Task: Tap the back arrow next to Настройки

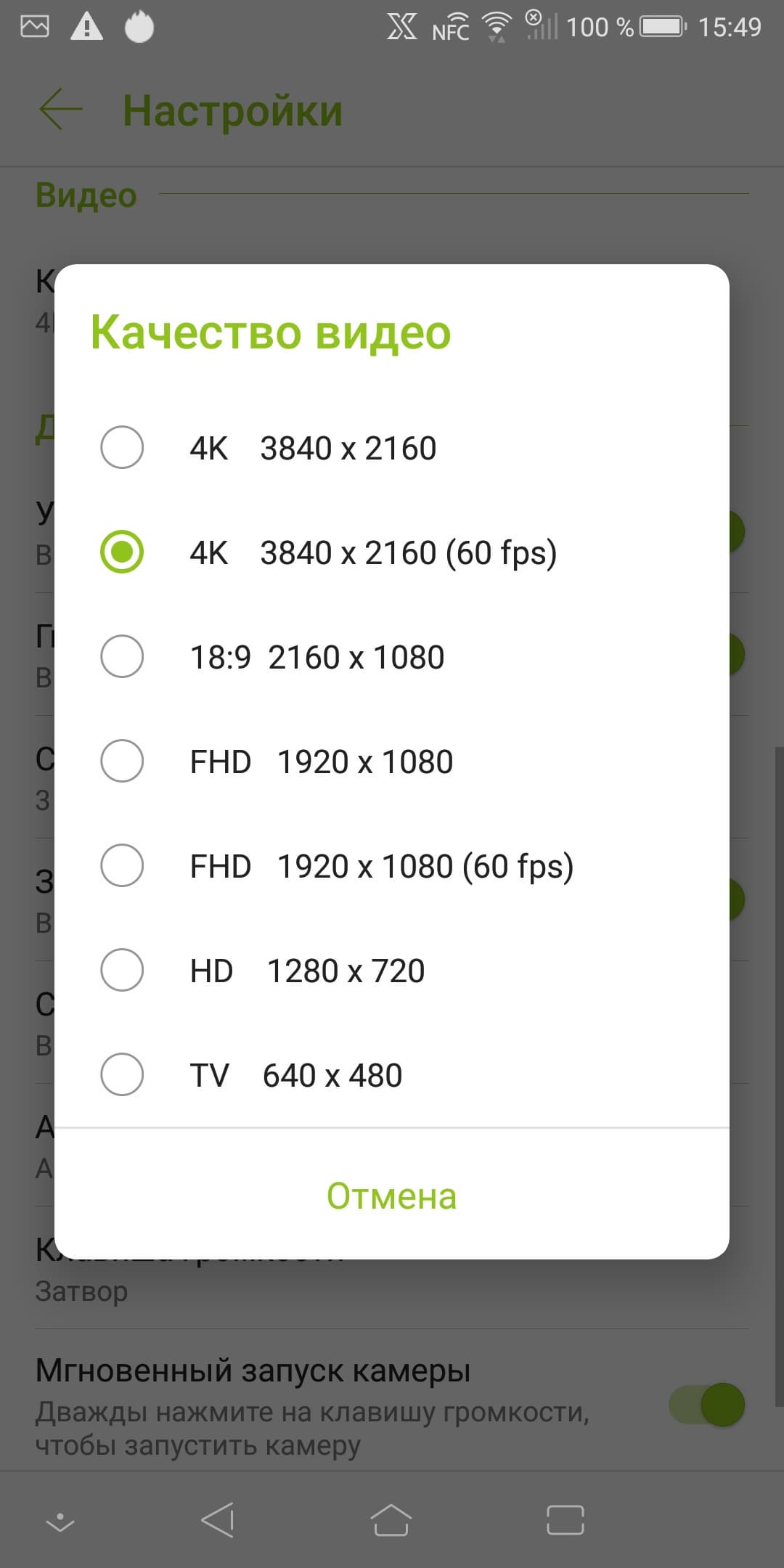Action: click(x=61, y=110)
